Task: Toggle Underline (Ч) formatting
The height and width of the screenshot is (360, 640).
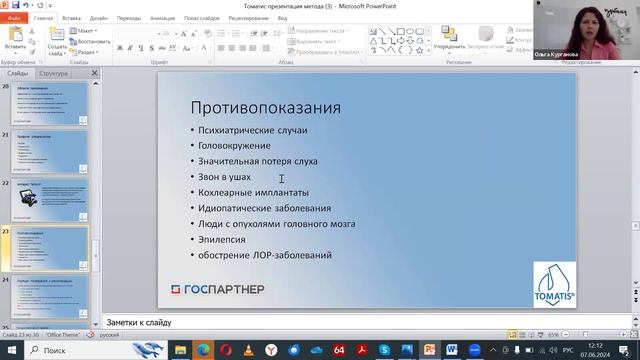Action: click(141, 48)
